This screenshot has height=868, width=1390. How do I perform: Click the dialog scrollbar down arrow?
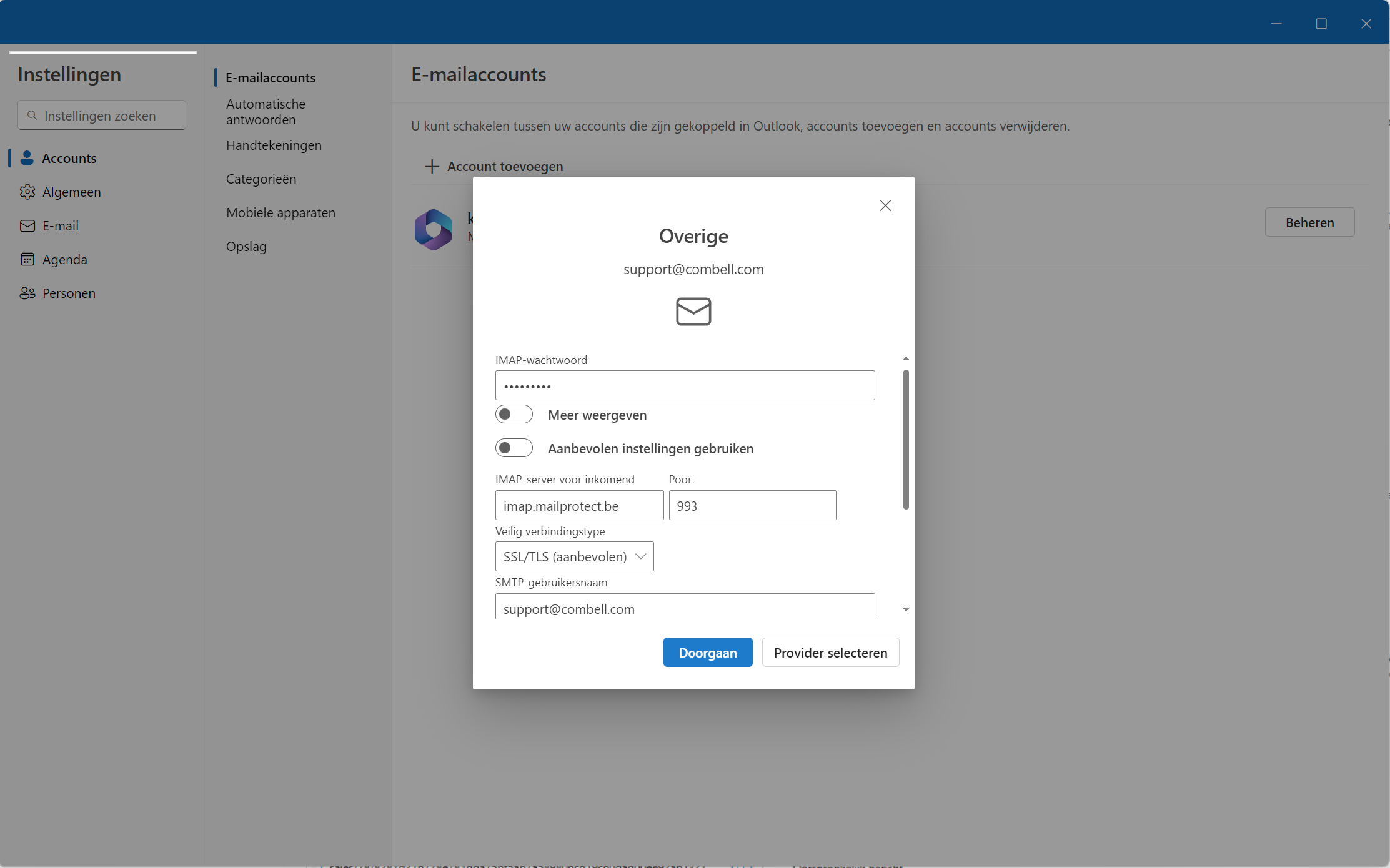906,609
